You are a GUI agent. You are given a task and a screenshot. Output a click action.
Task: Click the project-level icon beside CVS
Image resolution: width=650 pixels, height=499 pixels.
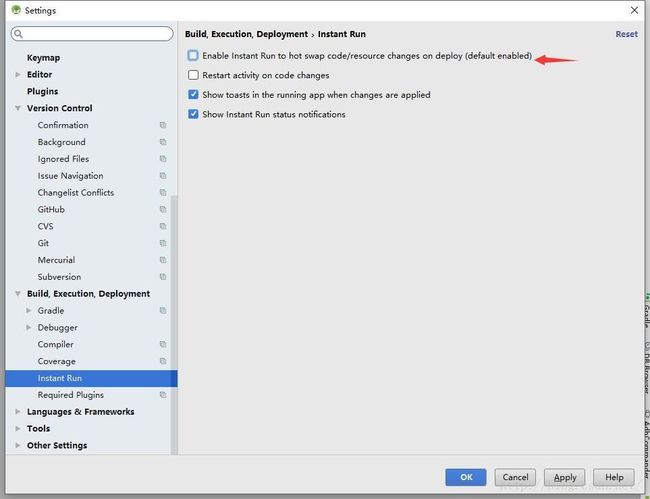[163, 226]
